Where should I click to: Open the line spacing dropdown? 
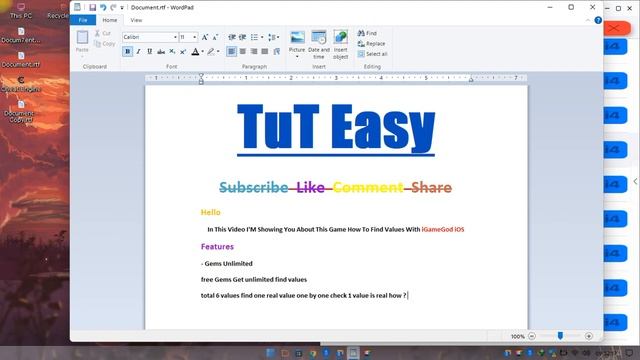273,37
